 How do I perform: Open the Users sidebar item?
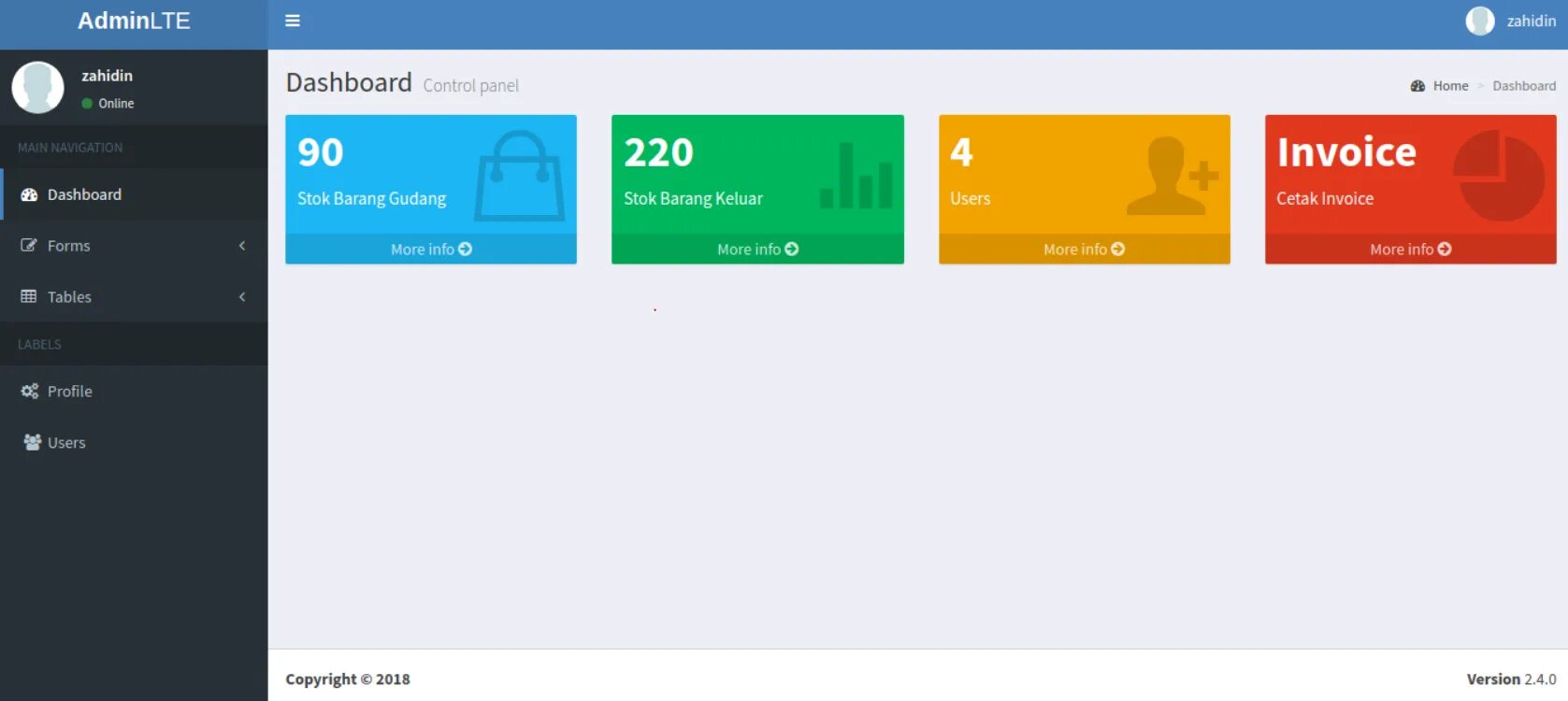[134, 442]
